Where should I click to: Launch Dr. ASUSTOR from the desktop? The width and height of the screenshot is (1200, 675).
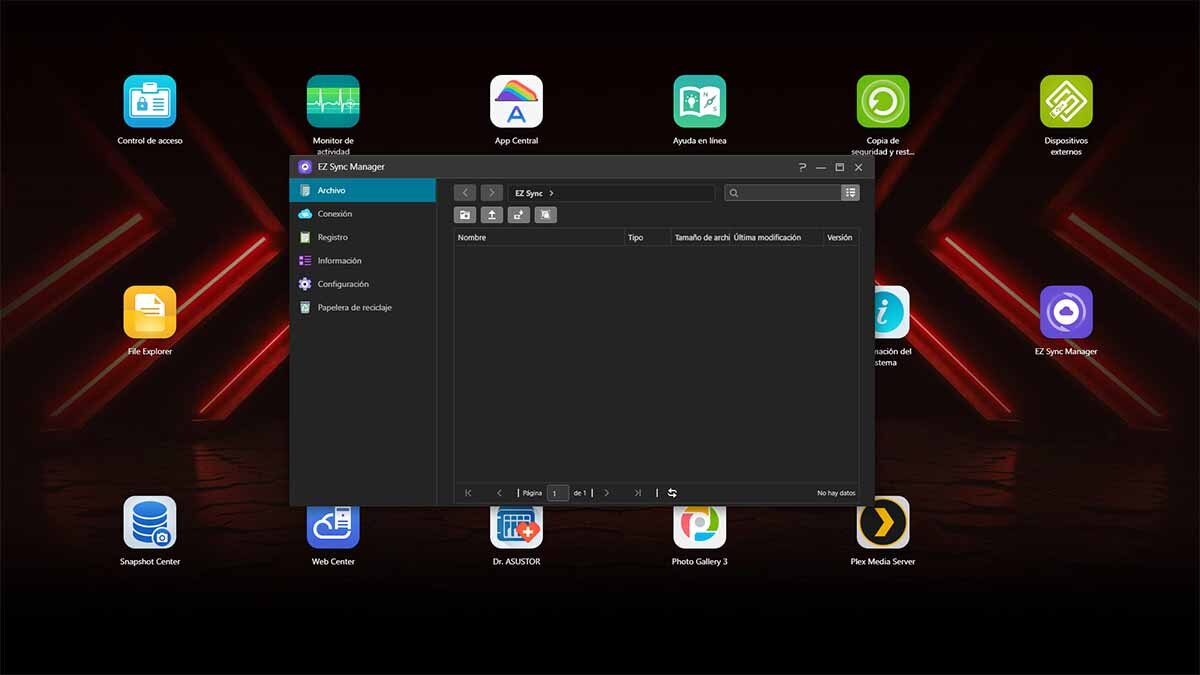coord(516,527)
